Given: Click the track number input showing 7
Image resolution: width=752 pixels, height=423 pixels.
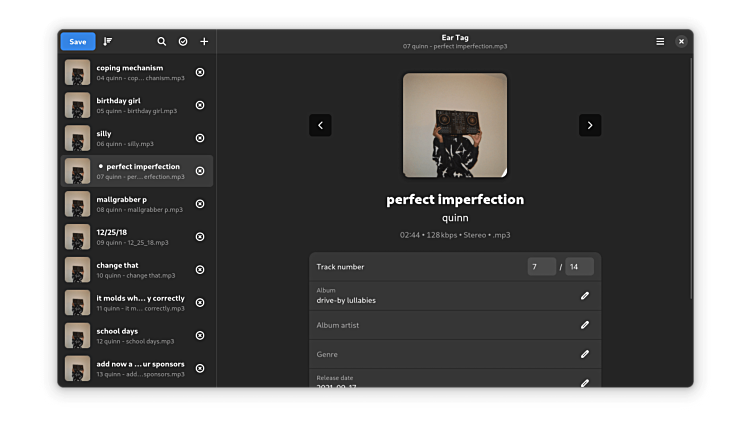Looking at the screenshot, I should pyautogui.click(x=541, y=267).
